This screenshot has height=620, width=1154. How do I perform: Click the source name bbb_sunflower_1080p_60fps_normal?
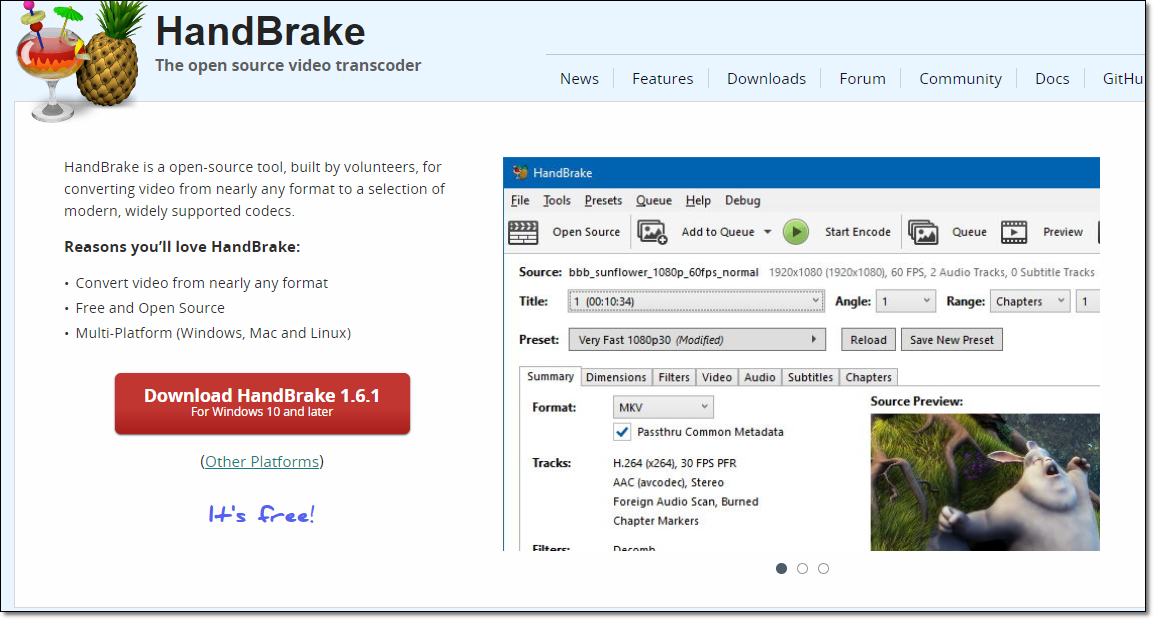[663, 272]
